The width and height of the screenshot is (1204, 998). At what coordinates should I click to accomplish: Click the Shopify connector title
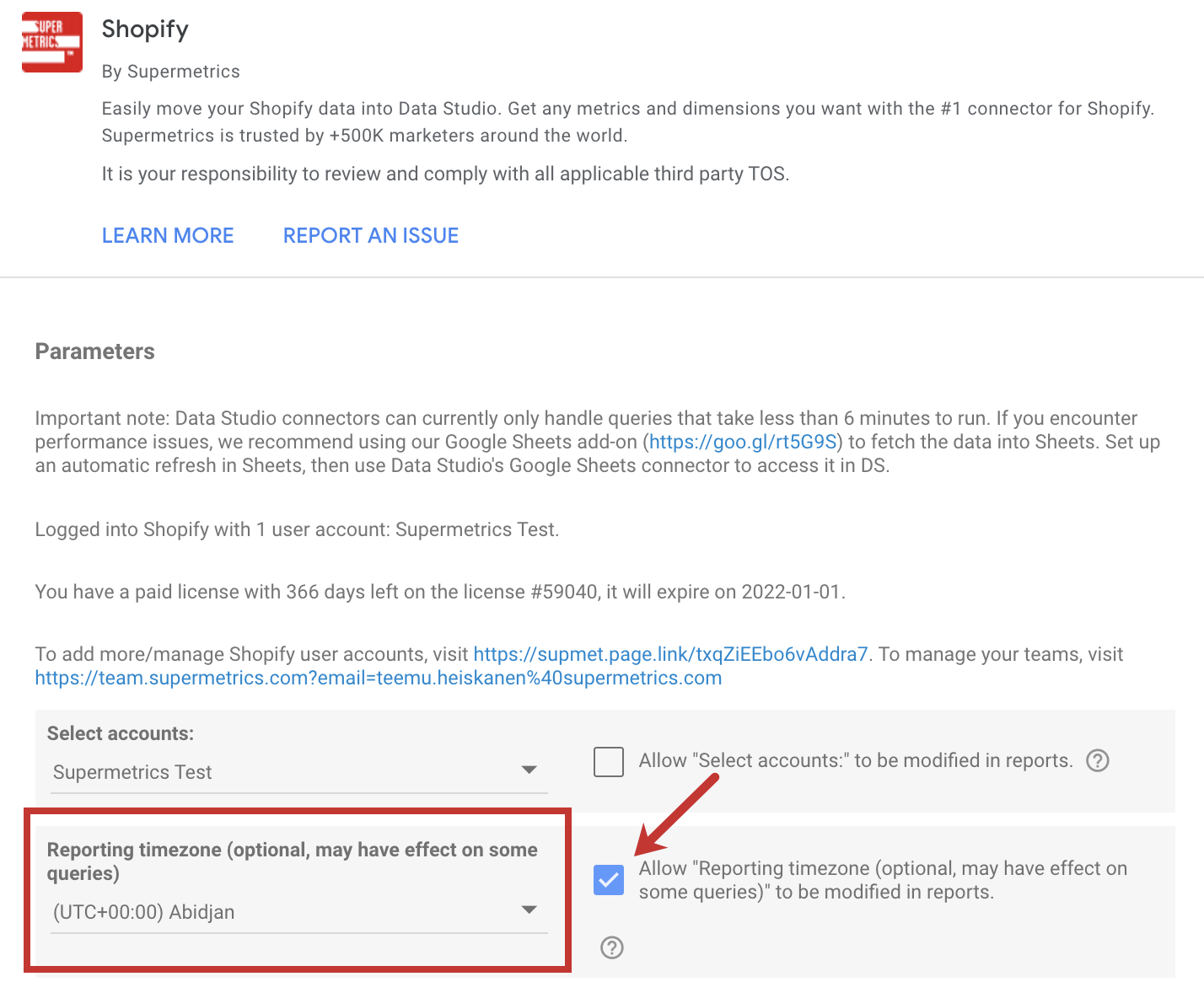[145, 30]
